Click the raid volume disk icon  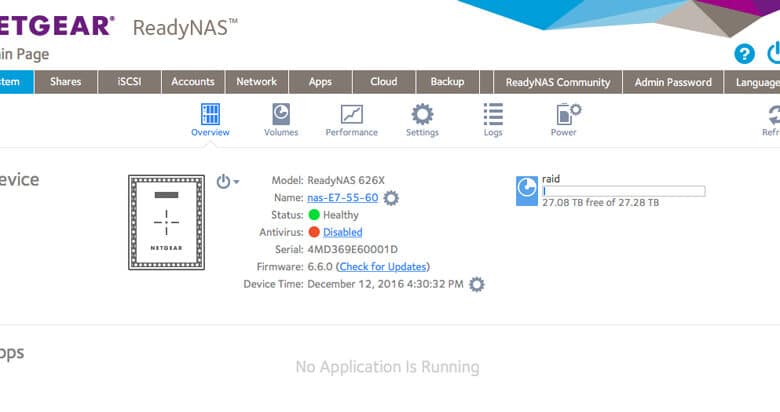click(527, 191)
